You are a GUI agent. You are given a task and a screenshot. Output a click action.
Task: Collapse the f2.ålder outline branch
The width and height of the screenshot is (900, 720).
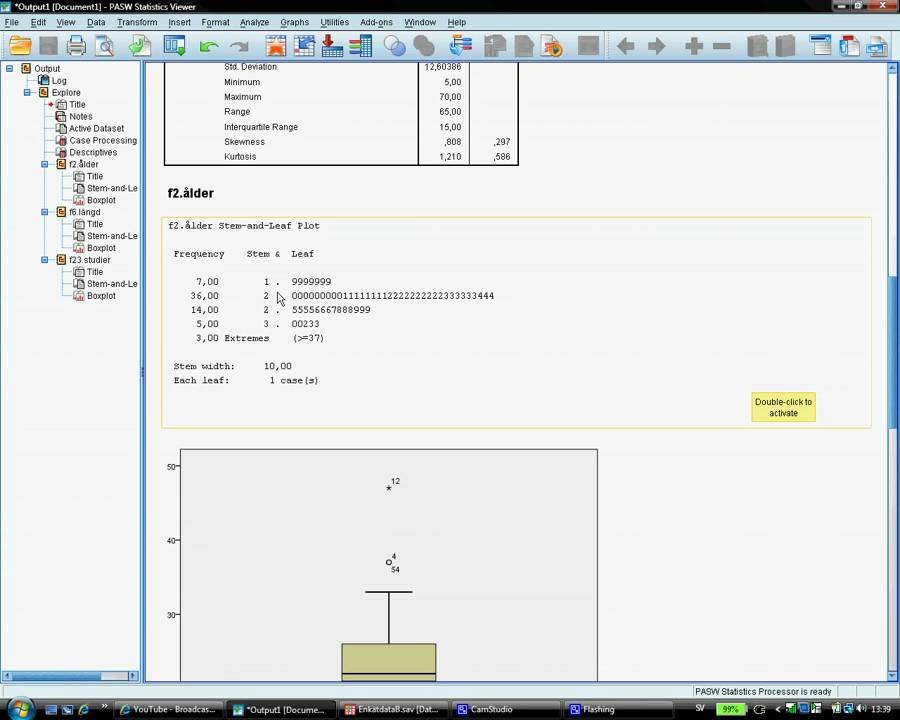(44, 164)
